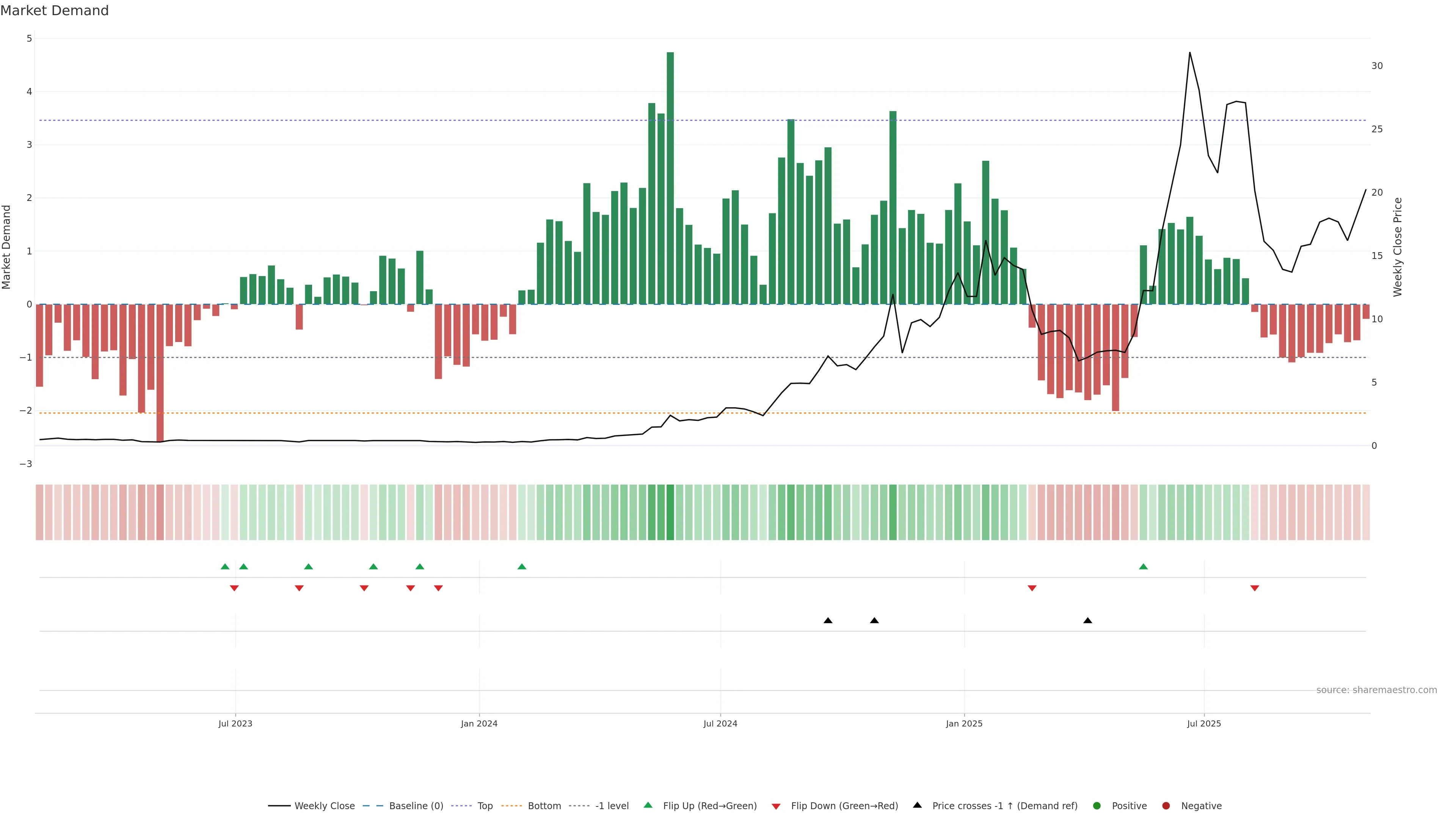Click the source: sharemaestro.com text
Viewport: 1456px width, 819px height.
pos(1376,690)
